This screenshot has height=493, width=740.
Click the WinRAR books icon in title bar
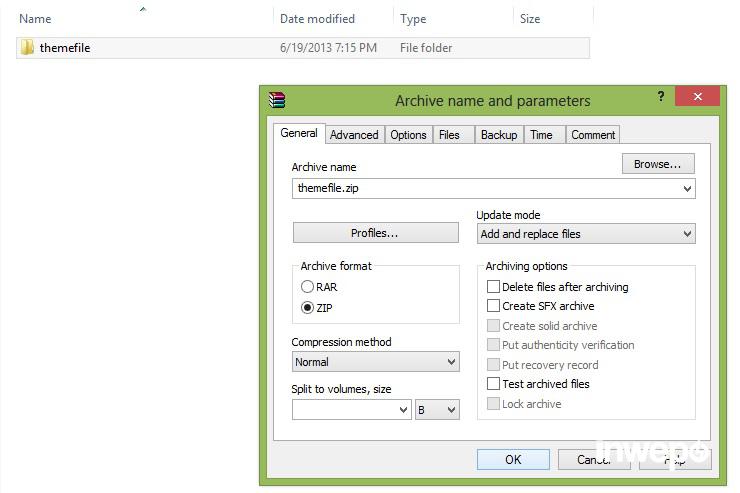tap(277, 99)
